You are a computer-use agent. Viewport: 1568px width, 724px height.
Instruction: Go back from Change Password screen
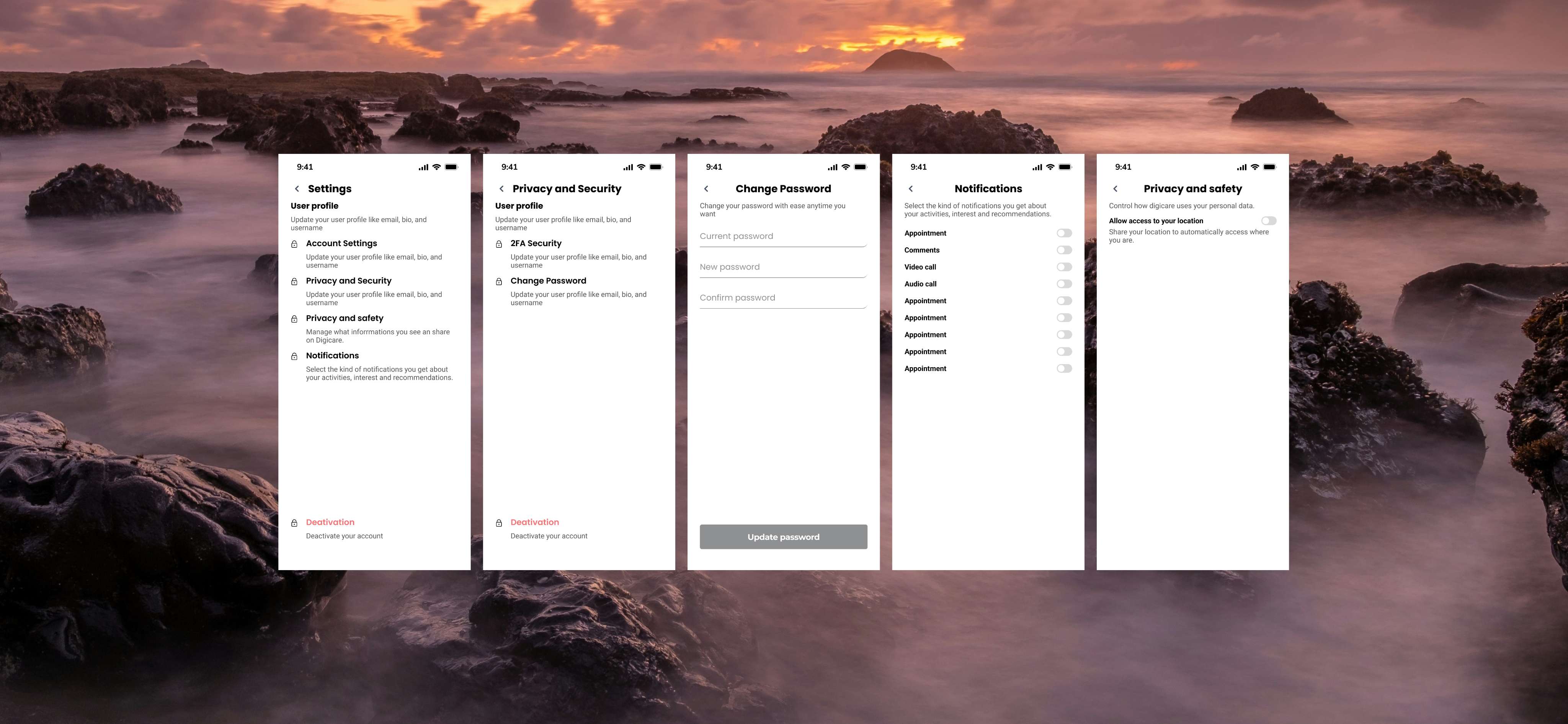click(x=706, y=189)
